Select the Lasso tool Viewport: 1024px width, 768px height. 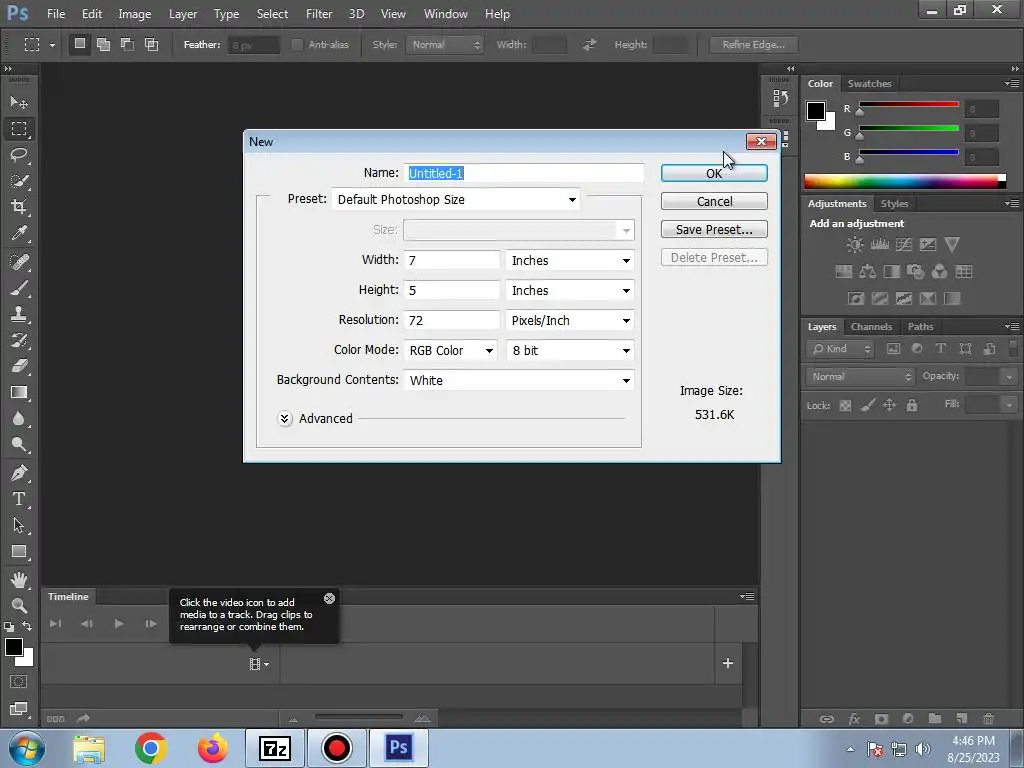pyautogui.click(x=19, y=155)
